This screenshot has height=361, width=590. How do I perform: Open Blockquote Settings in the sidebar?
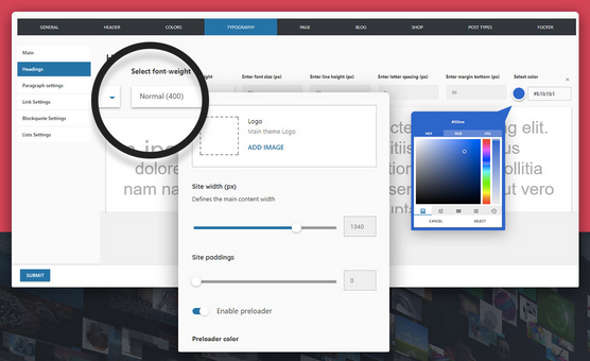54,118
